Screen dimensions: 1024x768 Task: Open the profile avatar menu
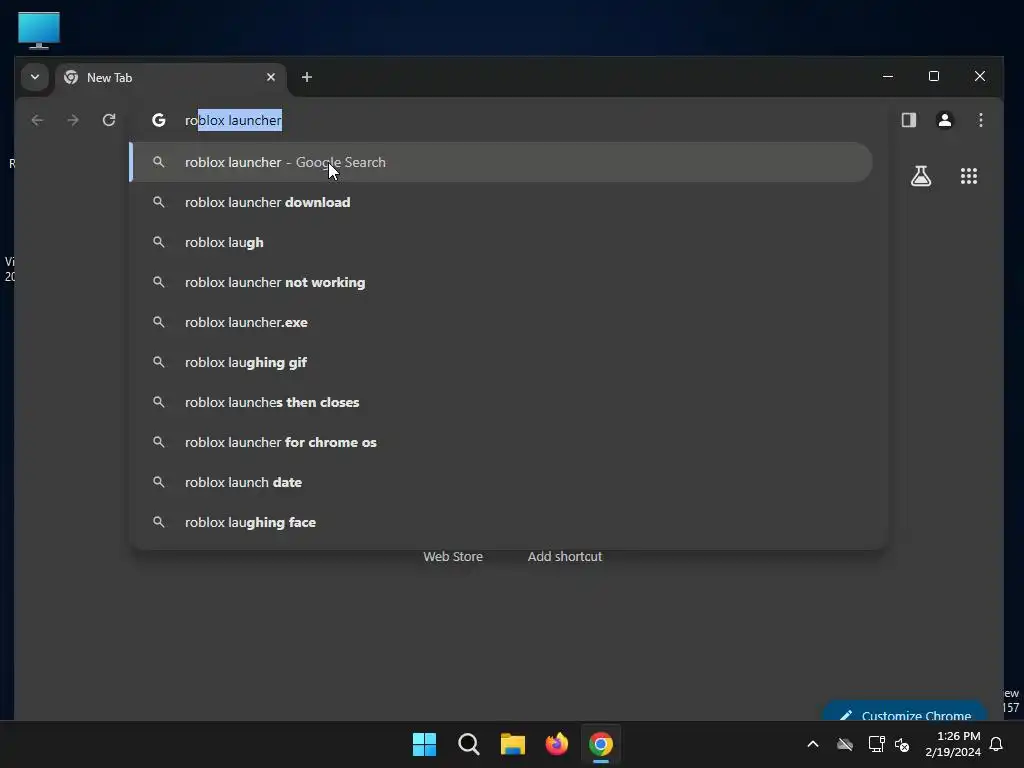pos(944,120)
